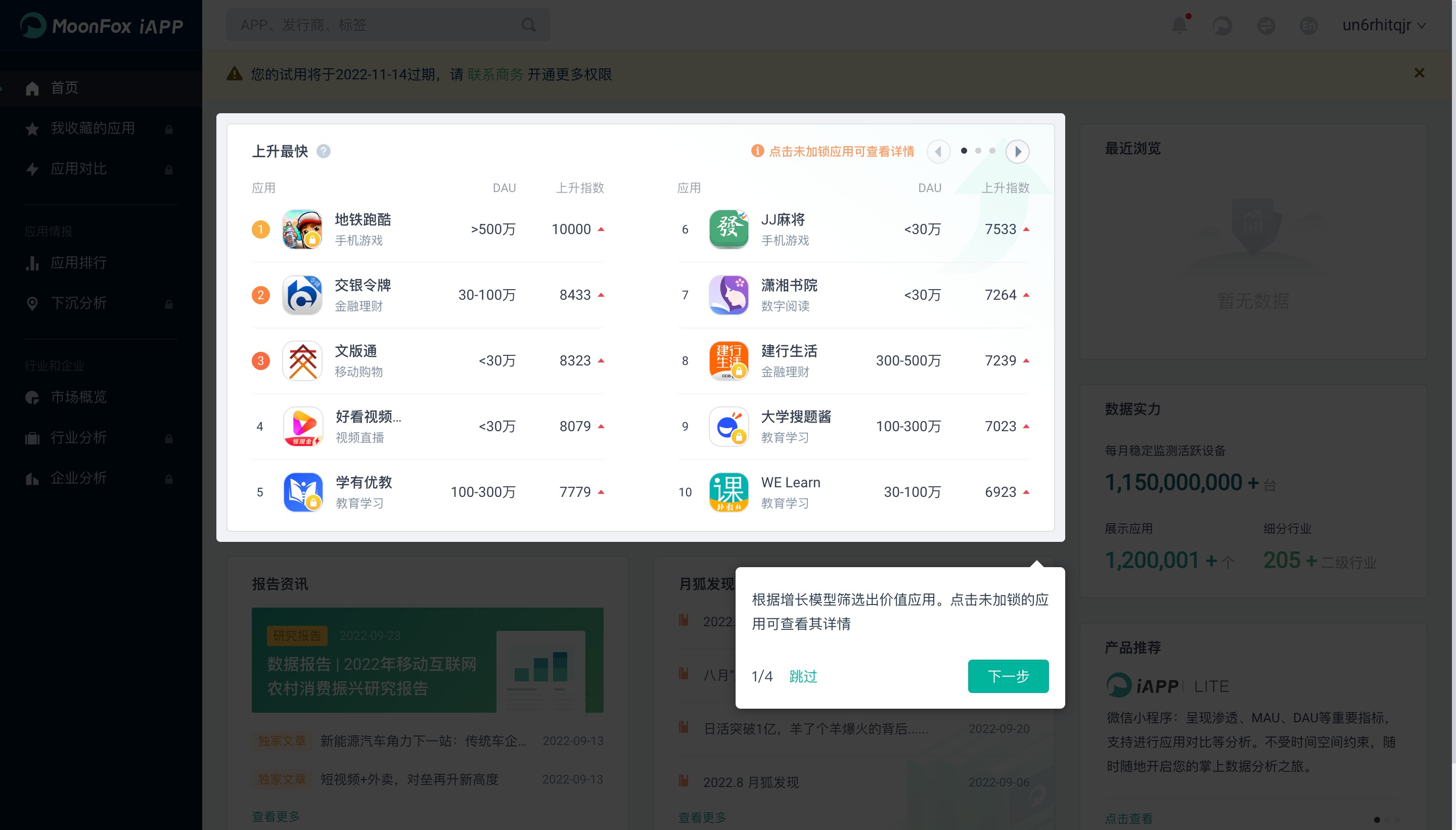Open article 短视频+外卖，对垒再升新高度
1456x830 pixels.
point(409,779)
